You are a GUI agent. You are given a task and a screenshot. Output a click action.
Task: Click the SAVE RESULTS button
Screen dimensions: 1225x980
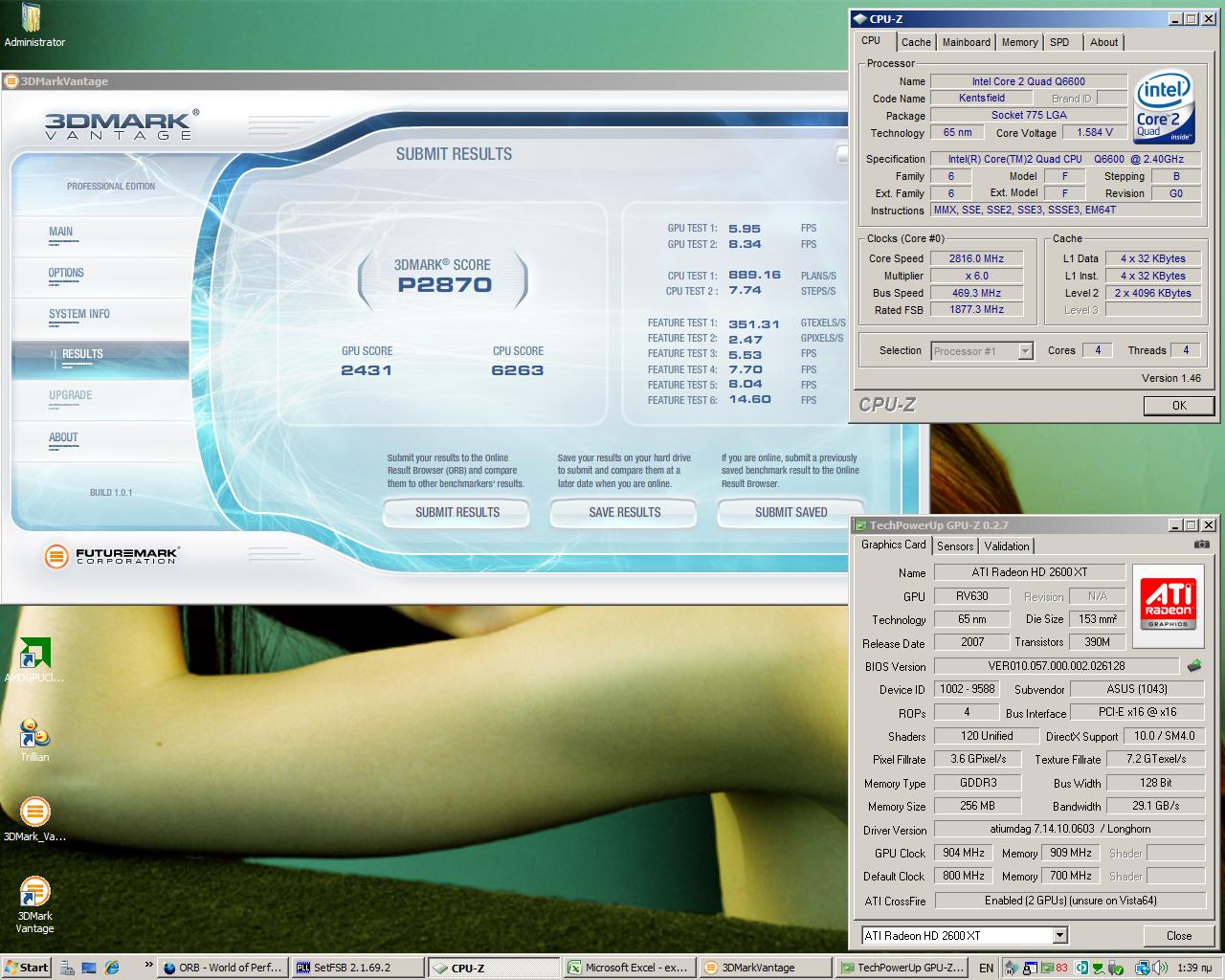point(624,512)
